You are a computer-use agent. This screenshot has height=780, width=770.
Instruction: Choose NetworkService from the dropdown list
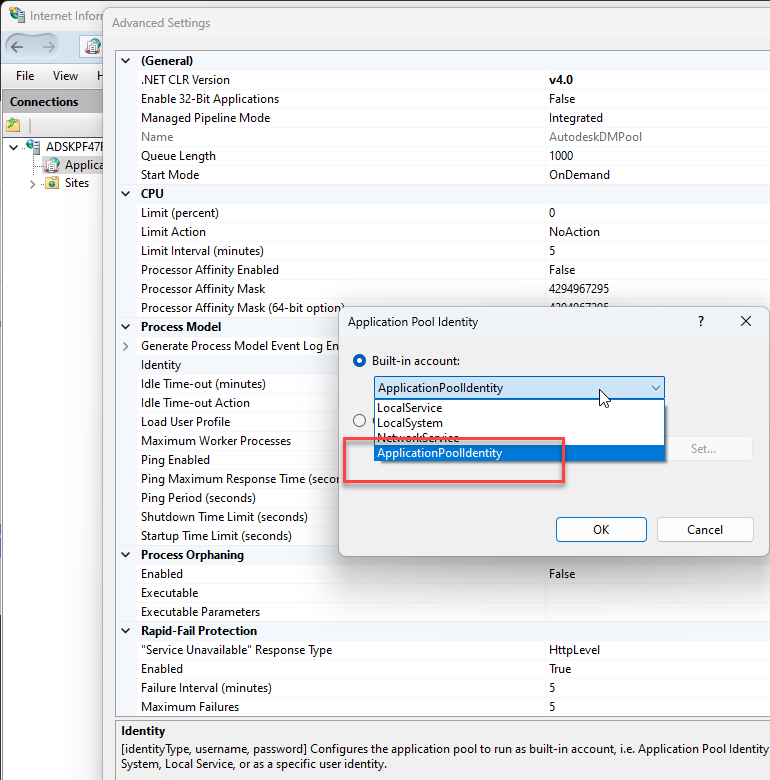pos(519,438)
